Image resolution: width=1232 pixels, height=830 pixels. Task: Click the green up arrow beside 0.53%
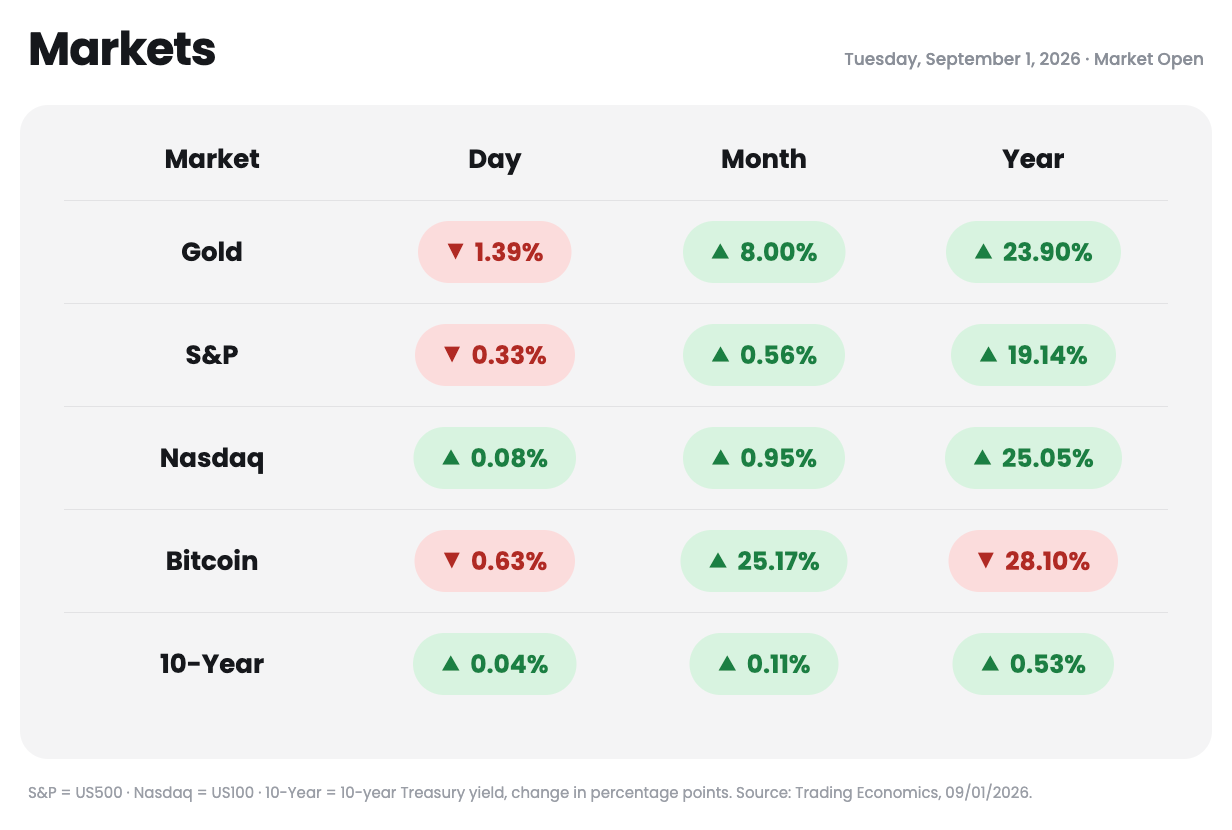click(x=990, y=664)
